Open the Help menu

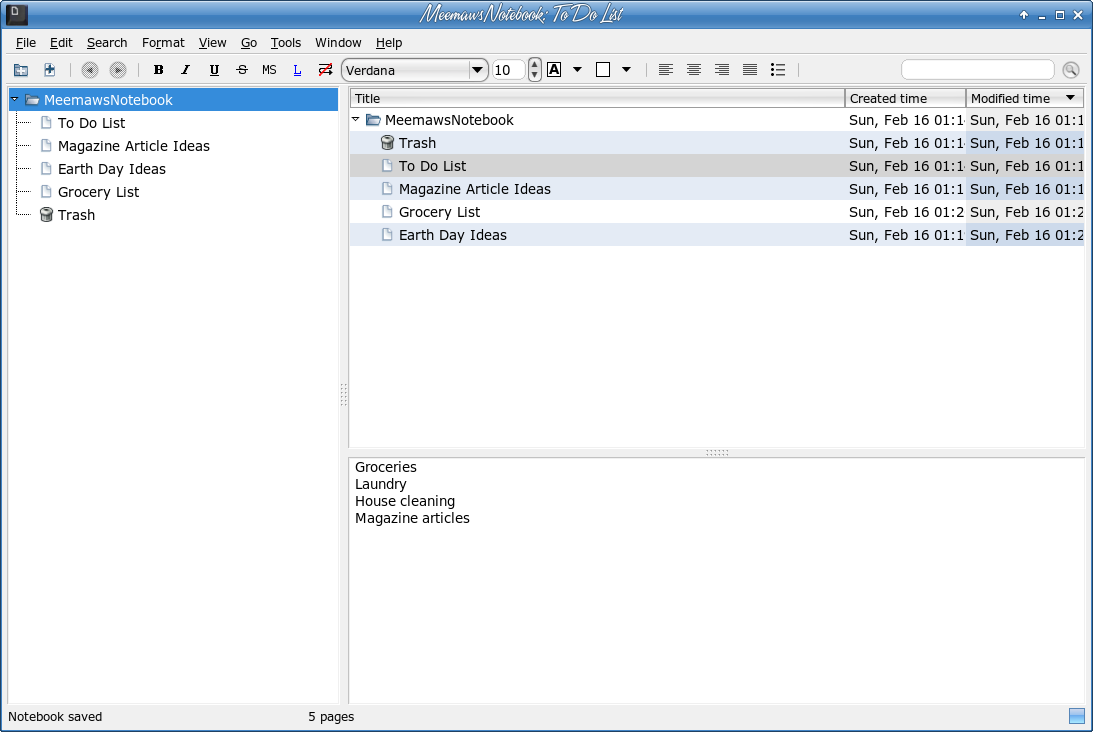point(389,43)
